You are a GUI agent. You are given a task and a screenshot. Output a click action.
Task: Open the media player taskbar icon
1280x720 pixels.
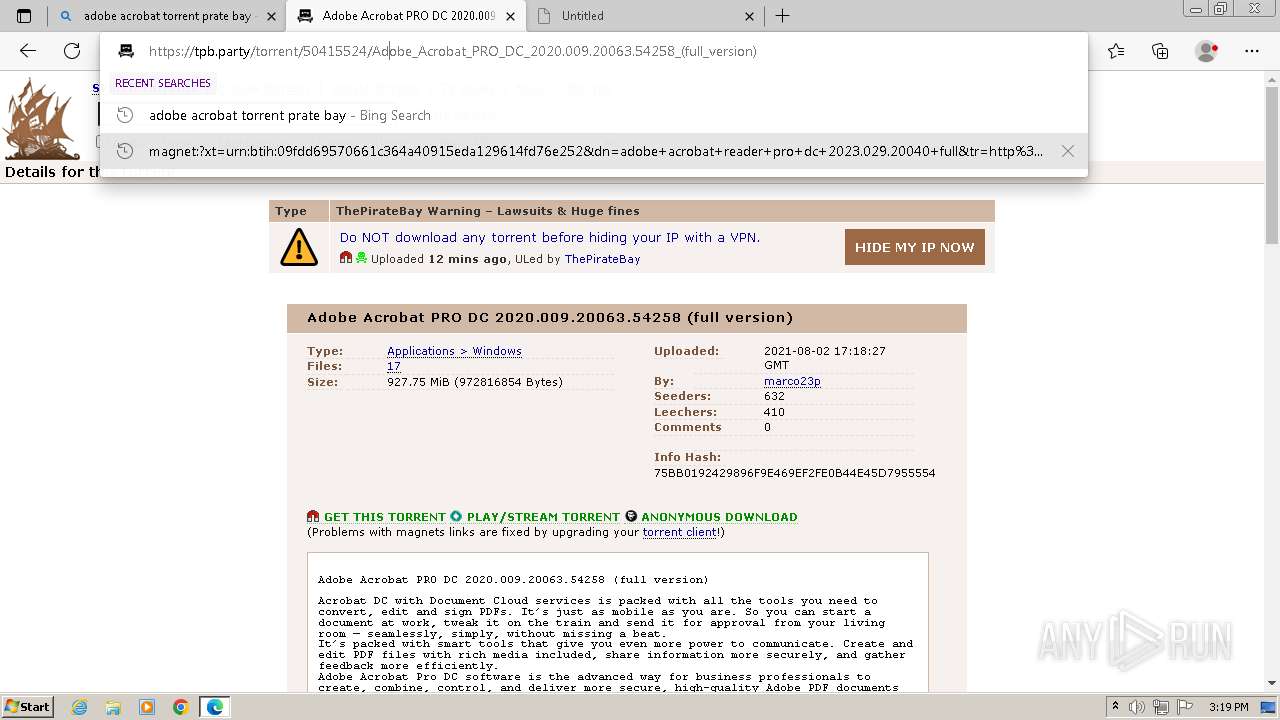pyautogui.click(x=147, y=707)
